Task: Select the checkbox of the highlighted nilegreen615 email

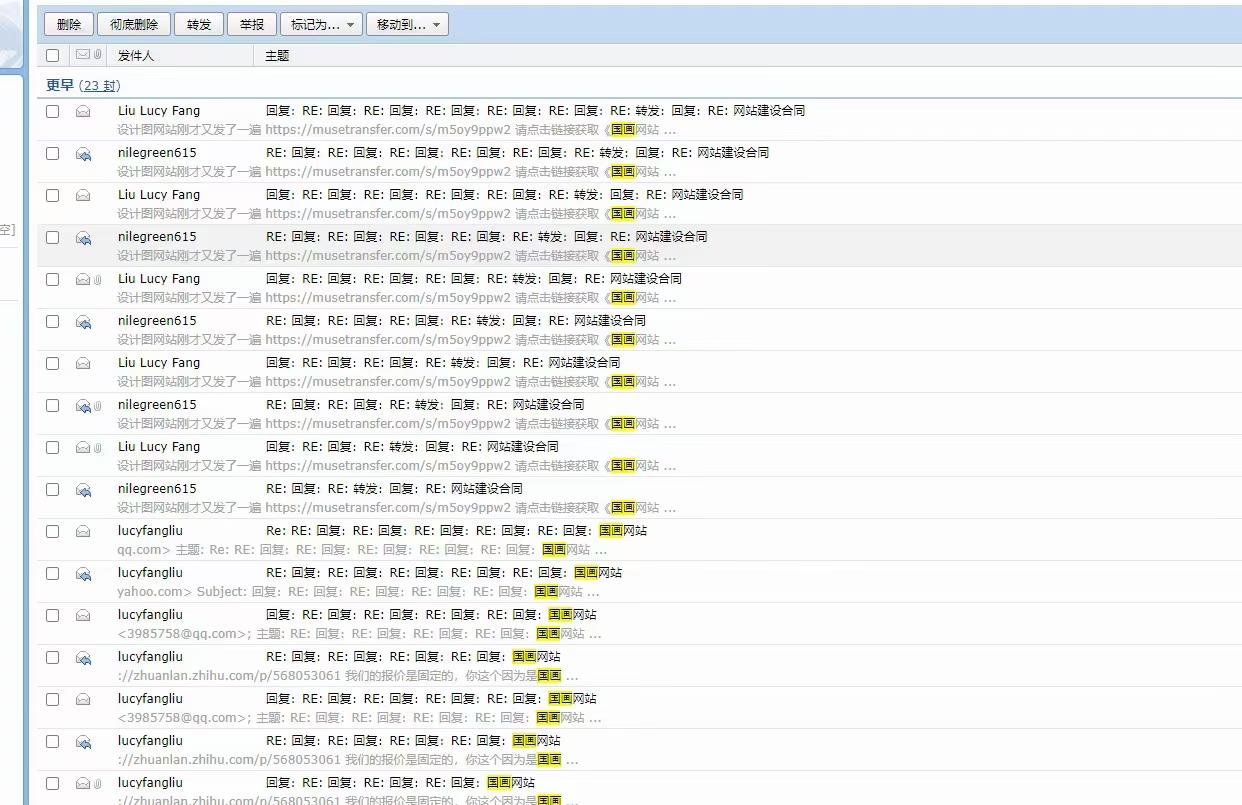Action: coord(53,238)
